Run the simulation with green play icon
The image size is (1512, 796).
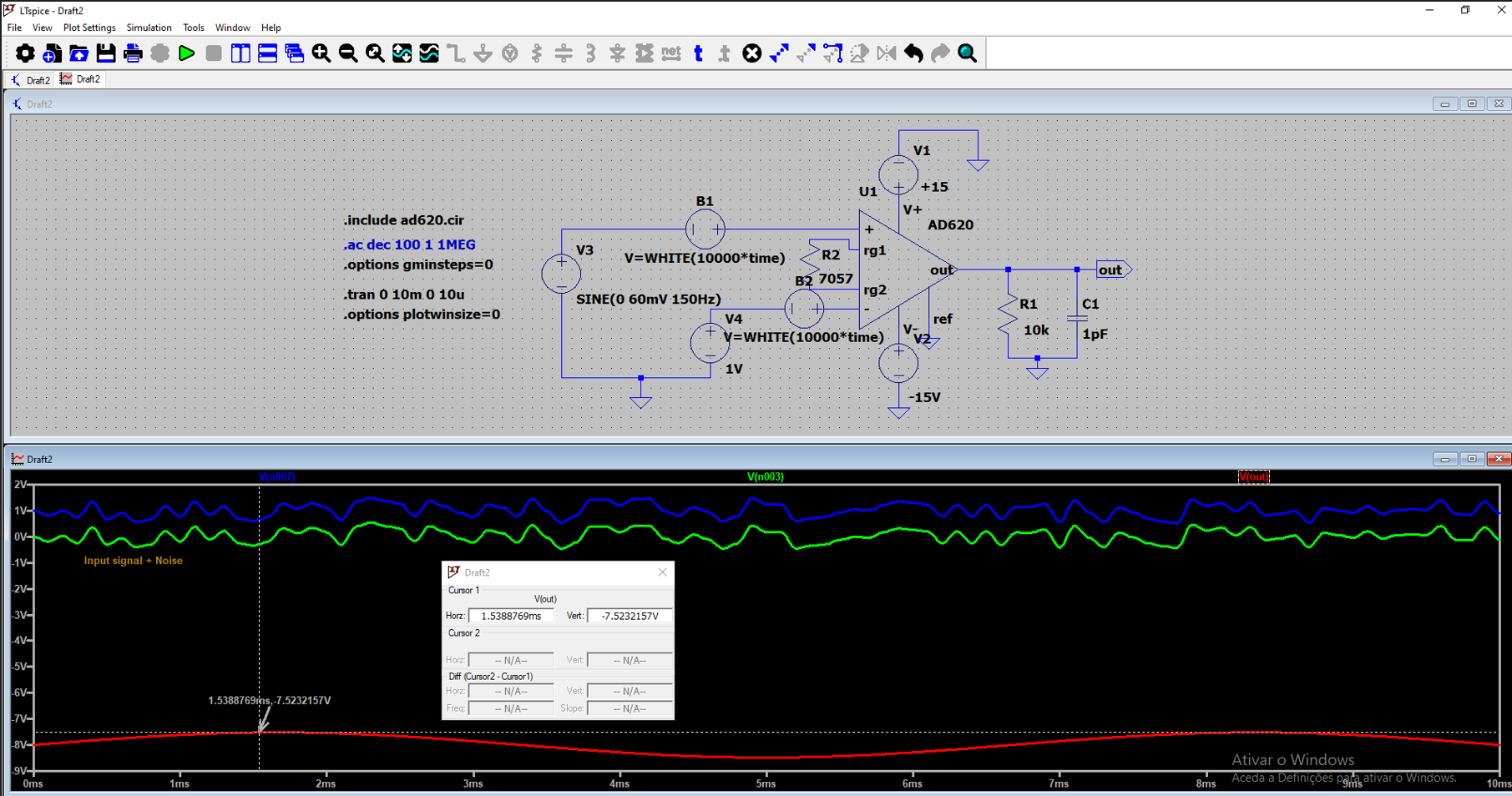pos(186,53)
